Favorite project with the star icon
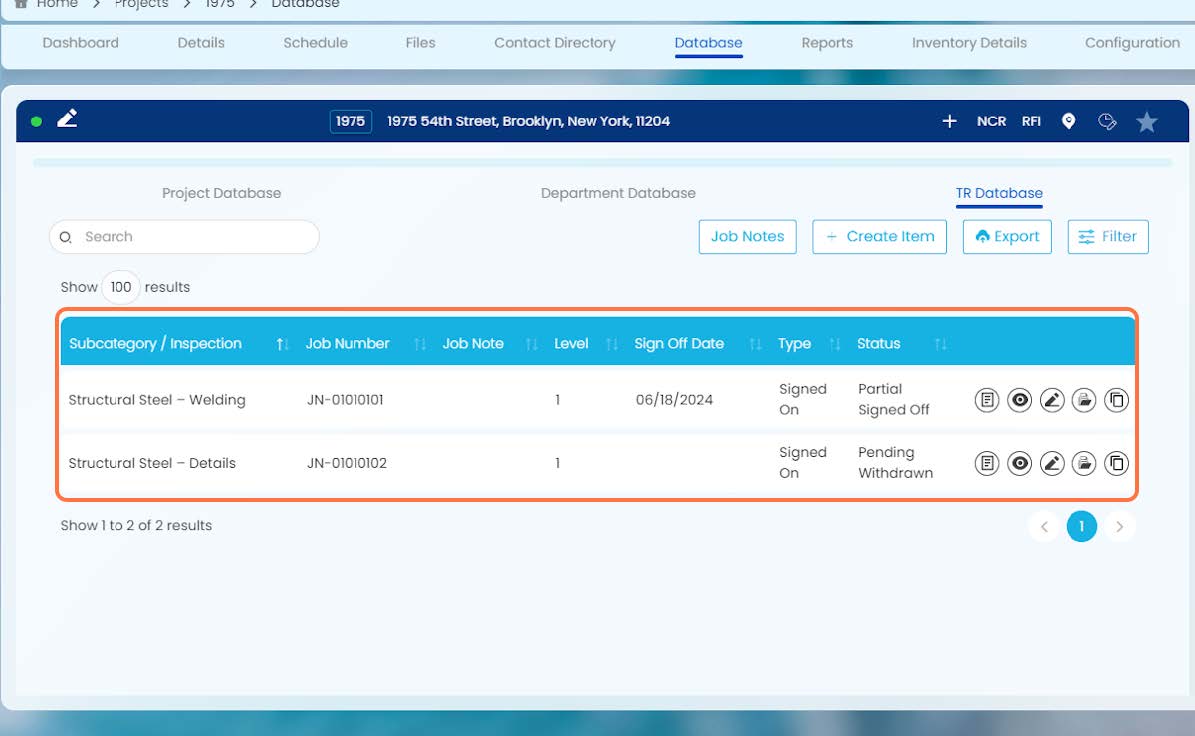Viewport: 1195px width, 736px height. pyautogui.click(x=1146, y=122)
